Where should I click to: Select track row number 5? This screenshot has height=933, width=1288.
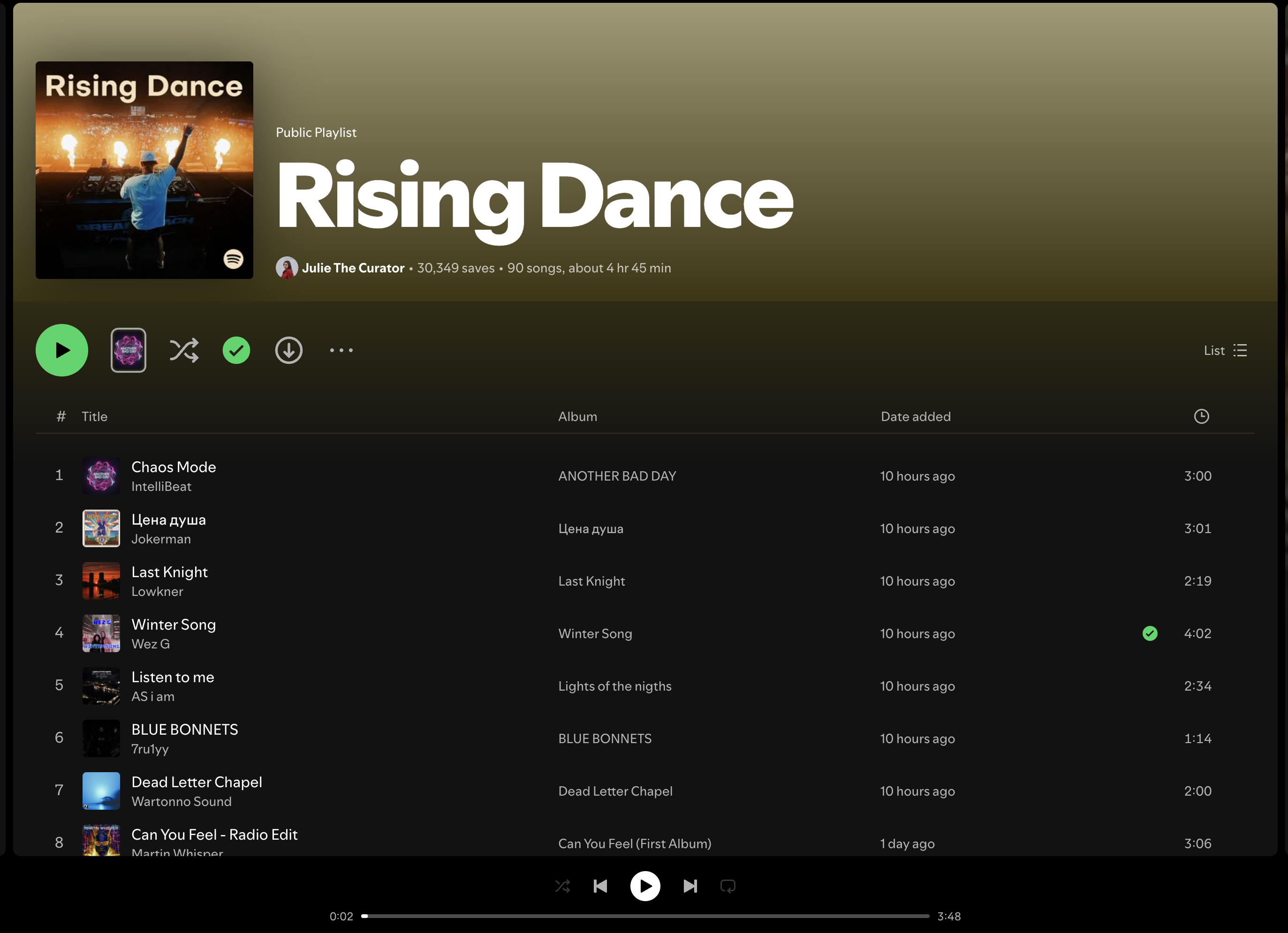tap(644, 685)
